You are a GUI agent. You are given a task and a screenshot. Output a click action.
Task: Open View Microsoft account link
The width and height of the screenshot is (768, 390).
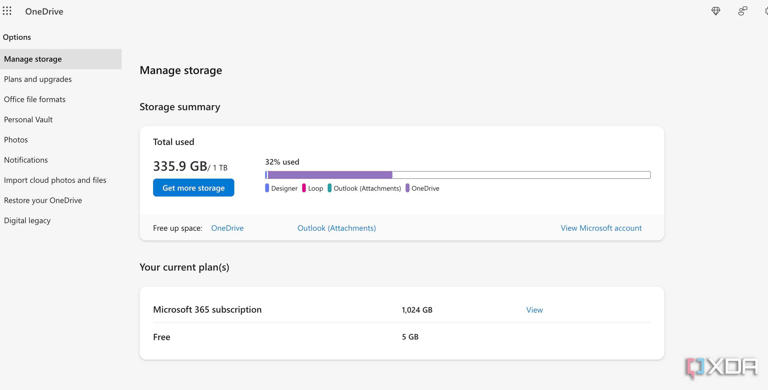[x=601, y=228]
